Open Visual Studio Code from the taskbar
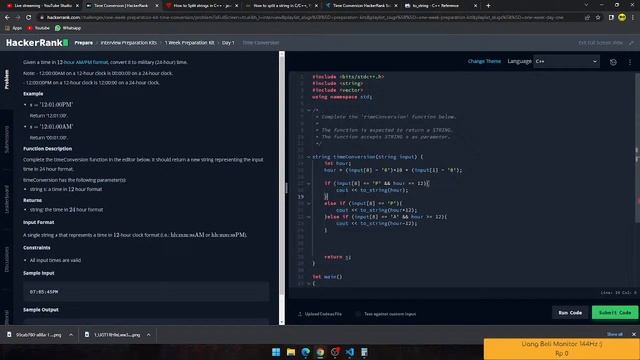 click(x=350, y=352)
